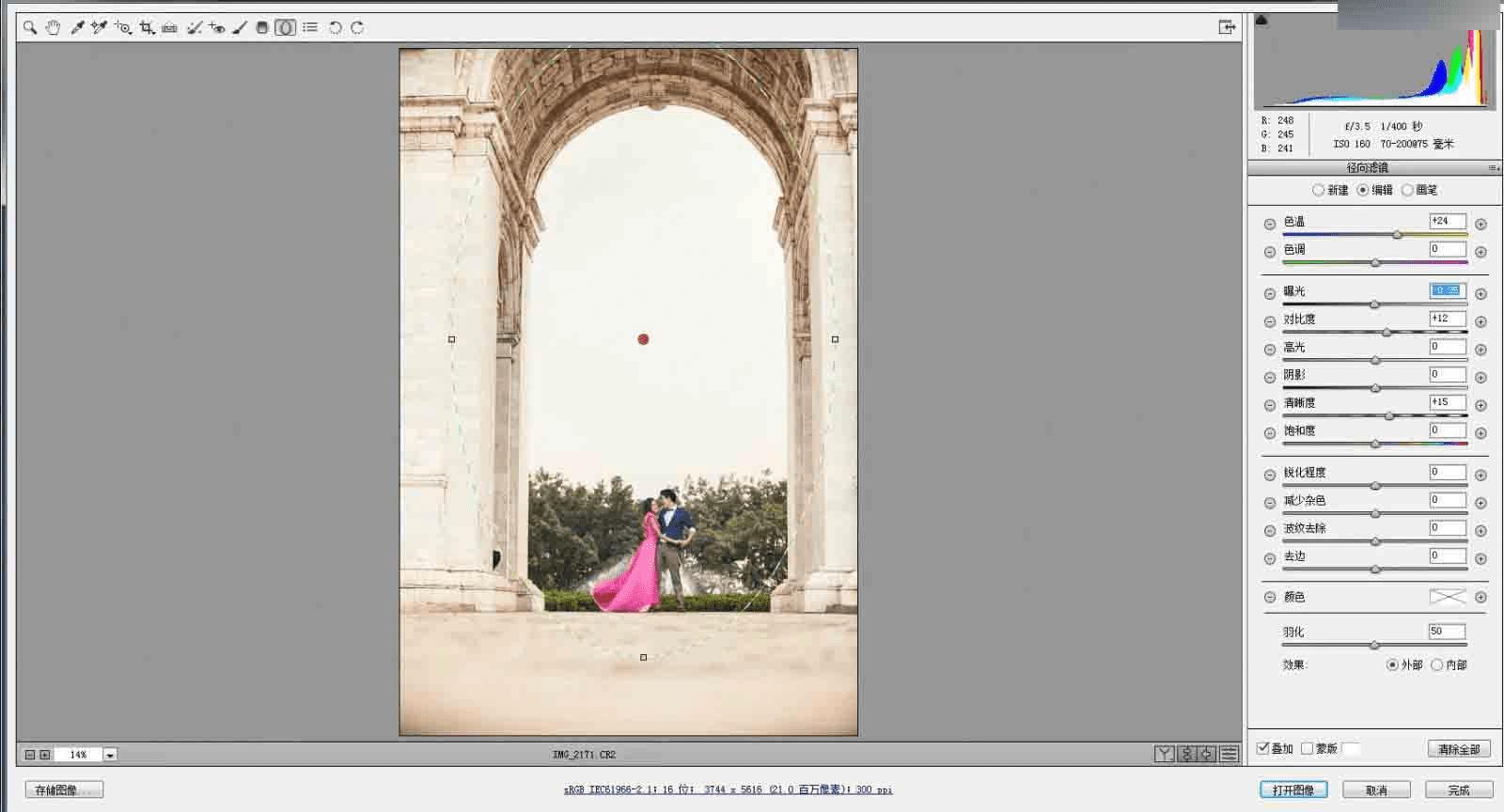This screenshot has height=812, width=1504.
Task: Set effect to 外部 radio option
Action: click(1392, 664)
